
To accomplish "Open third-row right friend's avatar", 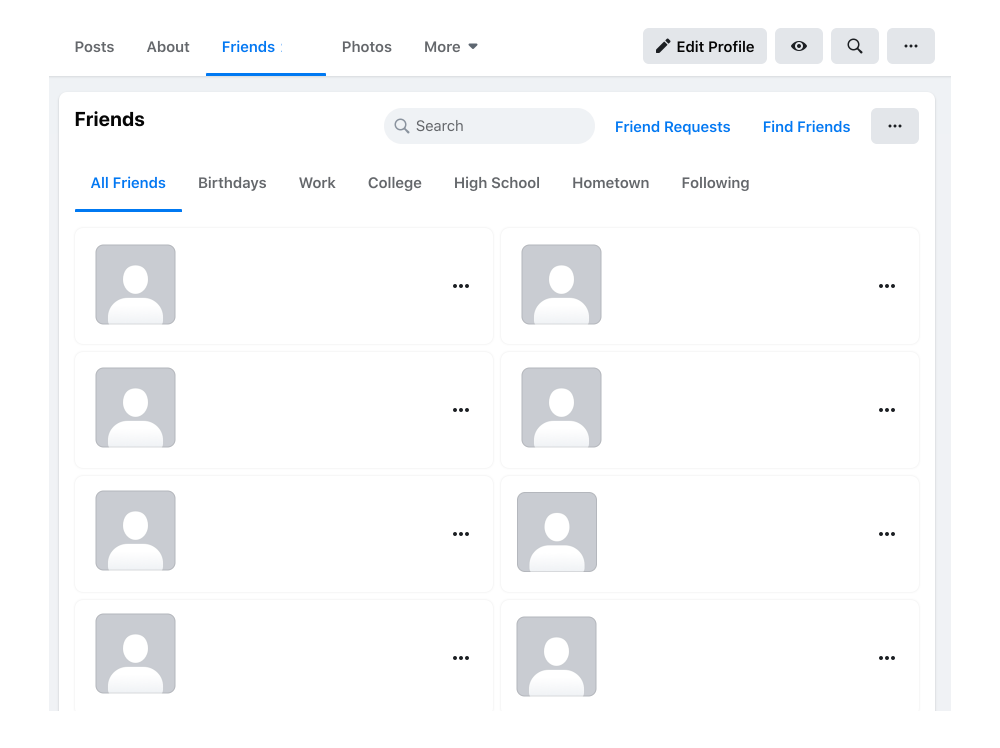I will 557,532.
